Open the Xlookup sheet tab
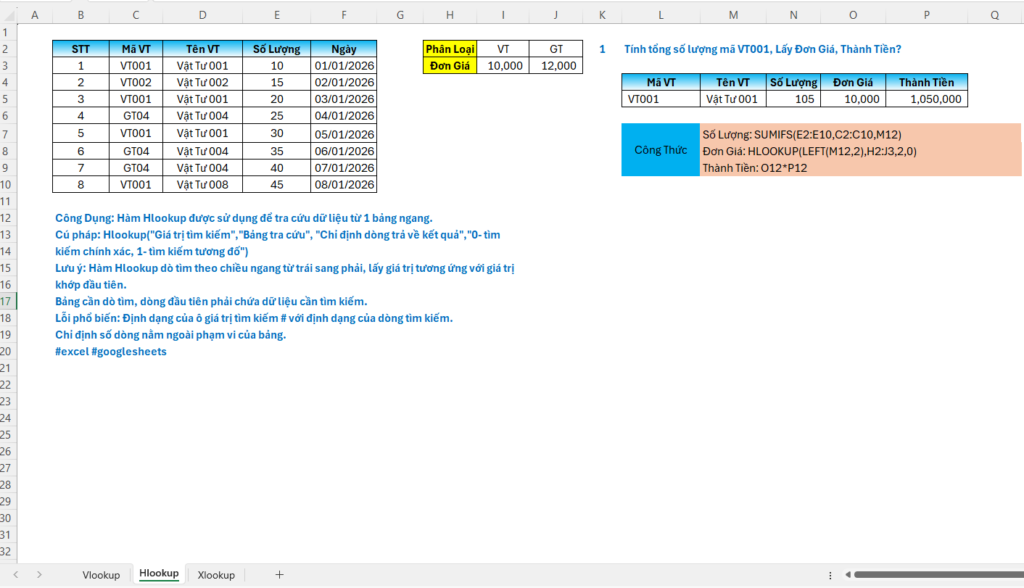 216,575
